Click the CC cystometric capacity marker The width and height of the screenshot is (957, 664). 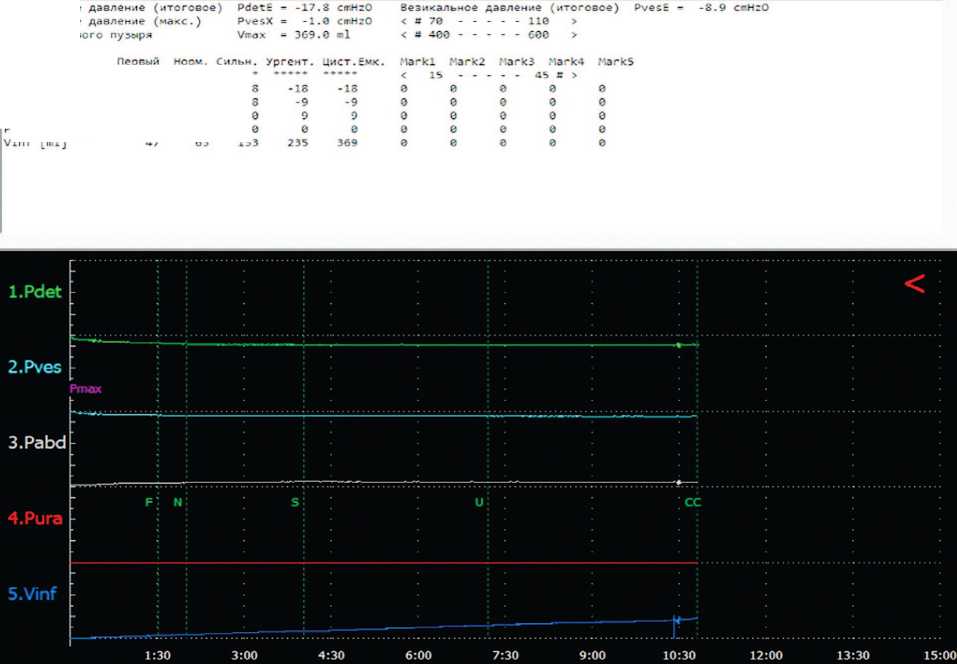click(692, 502)
